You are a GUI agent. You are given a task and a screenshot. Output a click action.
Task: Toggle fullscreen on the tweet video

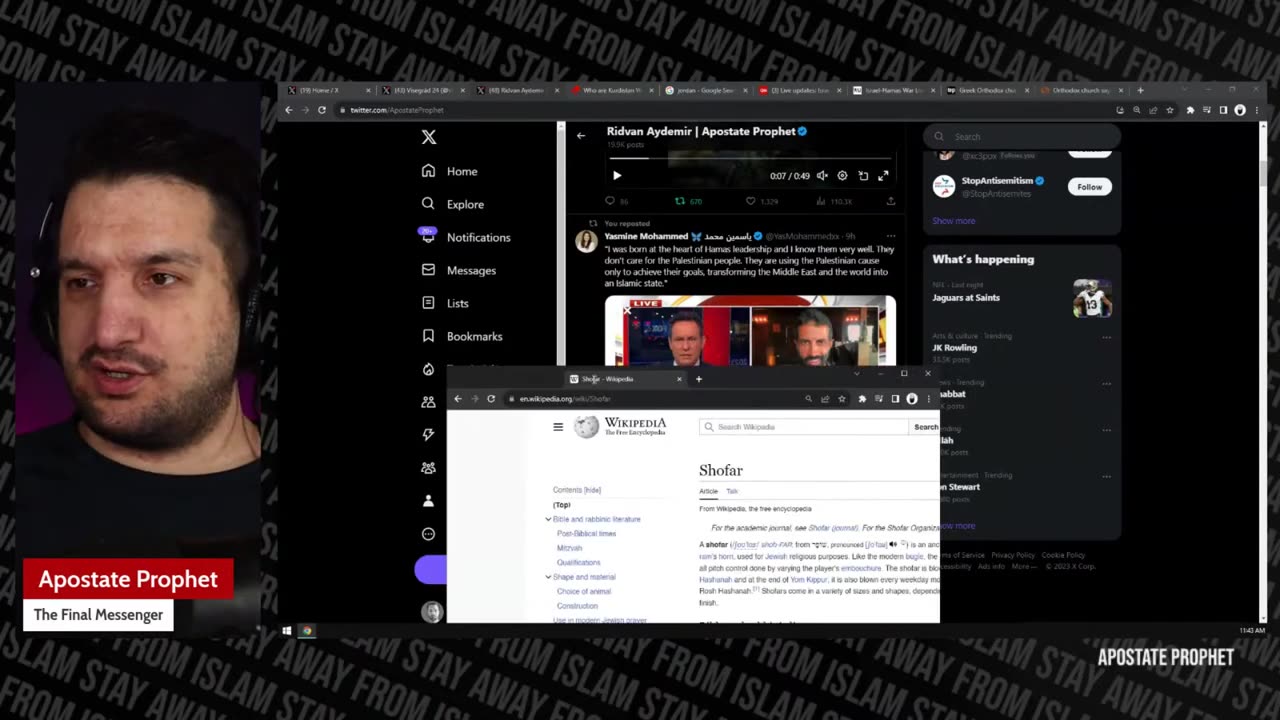(x=883, y=176)
